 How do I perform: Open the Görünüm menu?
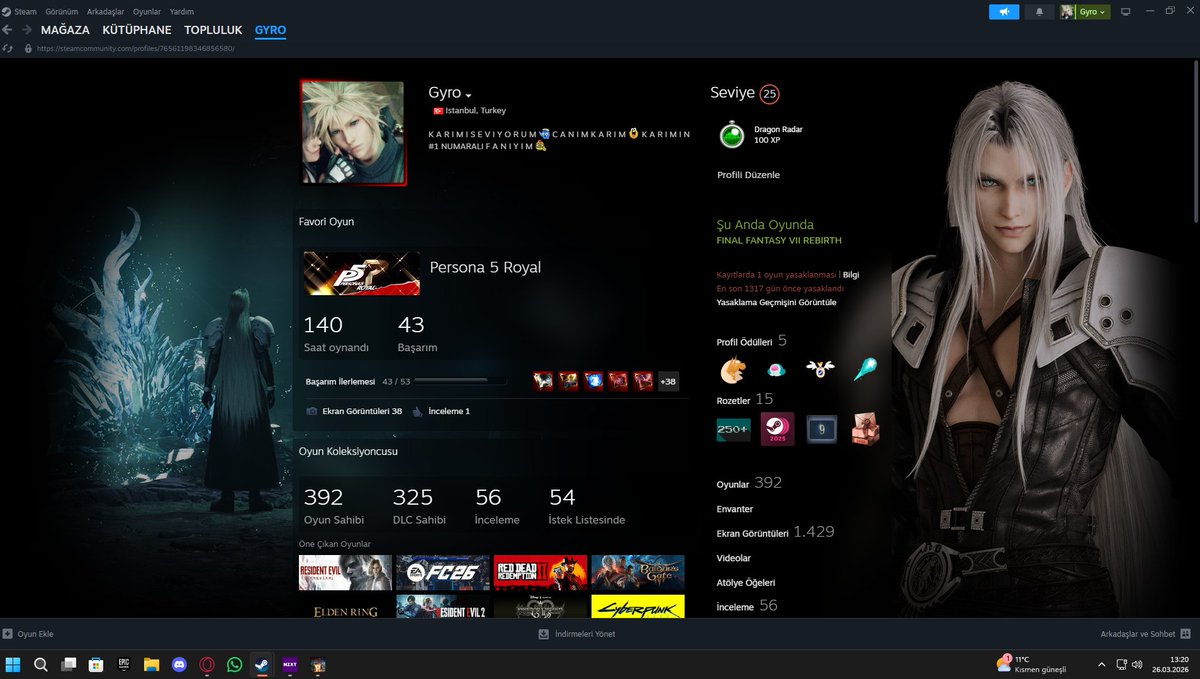point(61,11)
